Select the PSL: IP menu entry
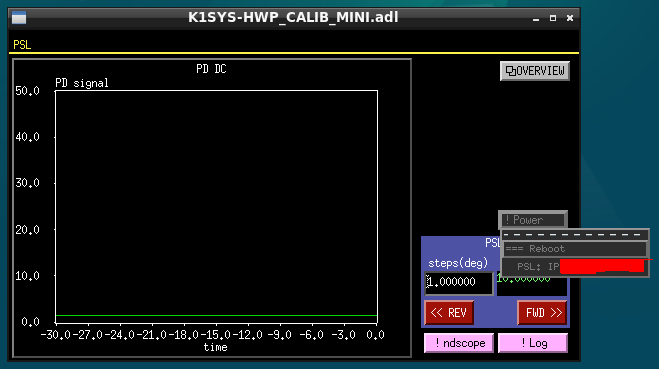Image resolution: width=659 pixels, height=369 pixels. click(x=575, y=267)
